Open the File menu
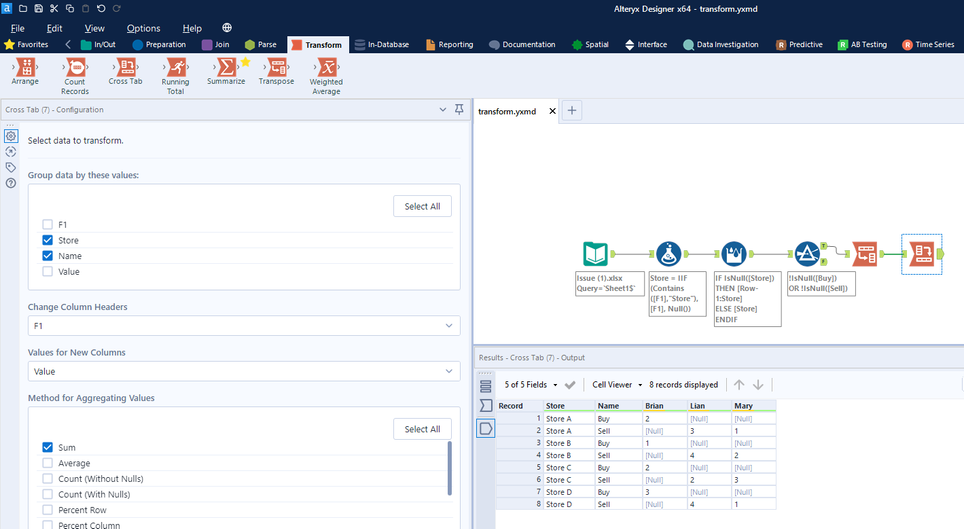The width and height of the screenshot is (964, 529). (18, 28)
